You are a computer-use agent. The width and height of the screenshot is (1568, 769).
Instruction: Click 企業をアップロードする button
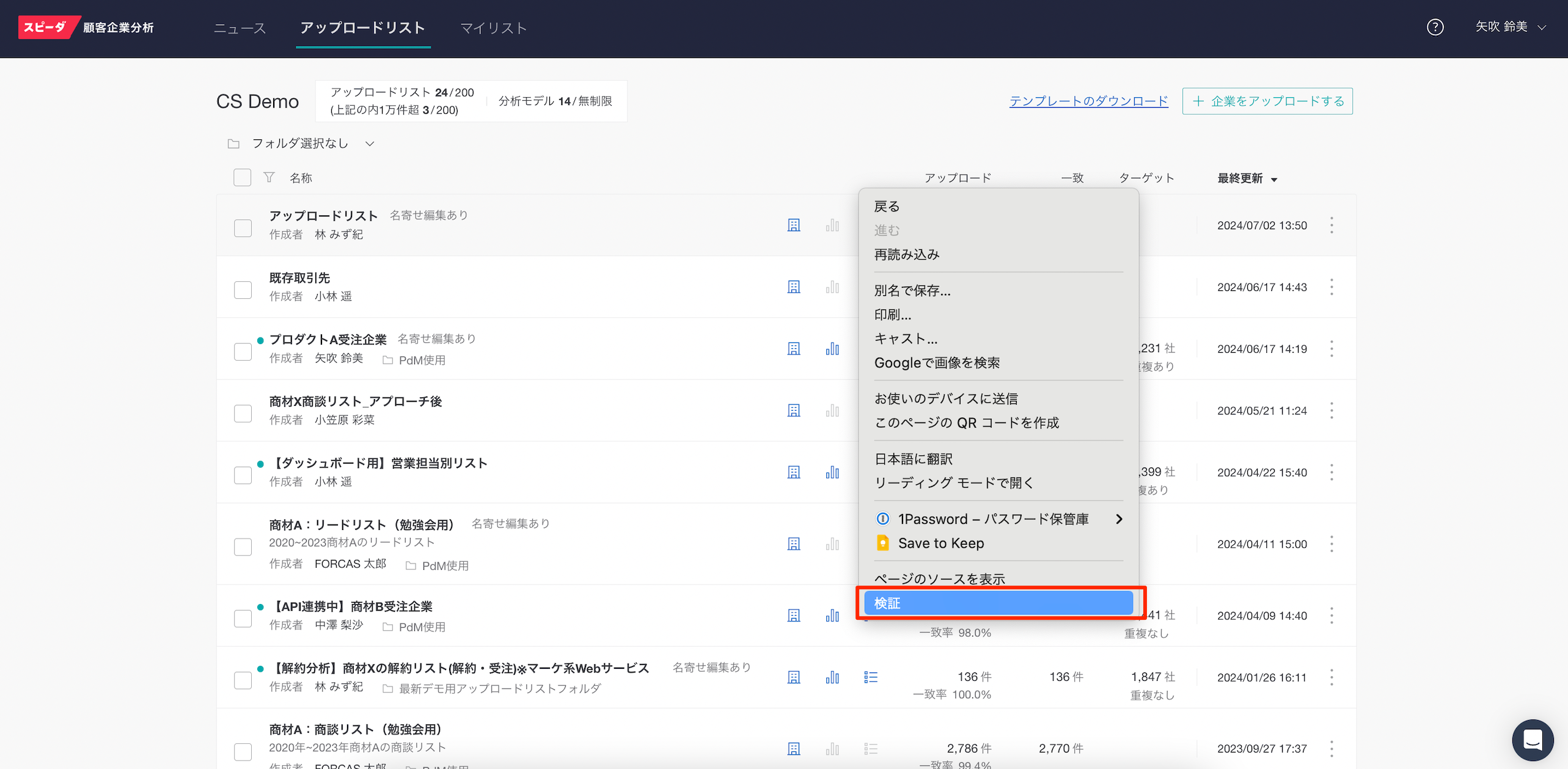(1267, 101)
